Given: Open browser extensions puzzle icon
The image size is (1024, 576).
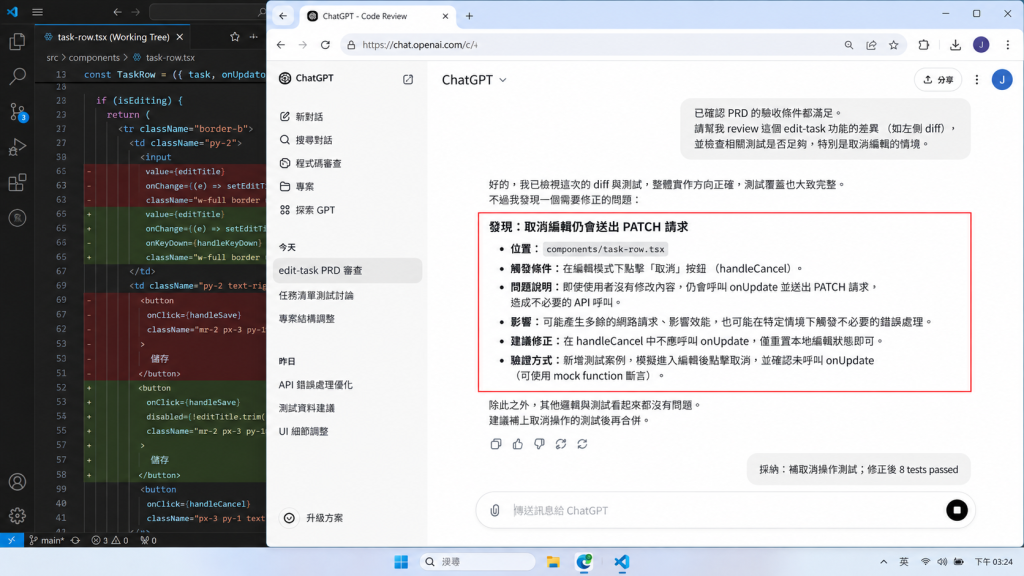Looking at the screenshot, I should click(923, 44).
